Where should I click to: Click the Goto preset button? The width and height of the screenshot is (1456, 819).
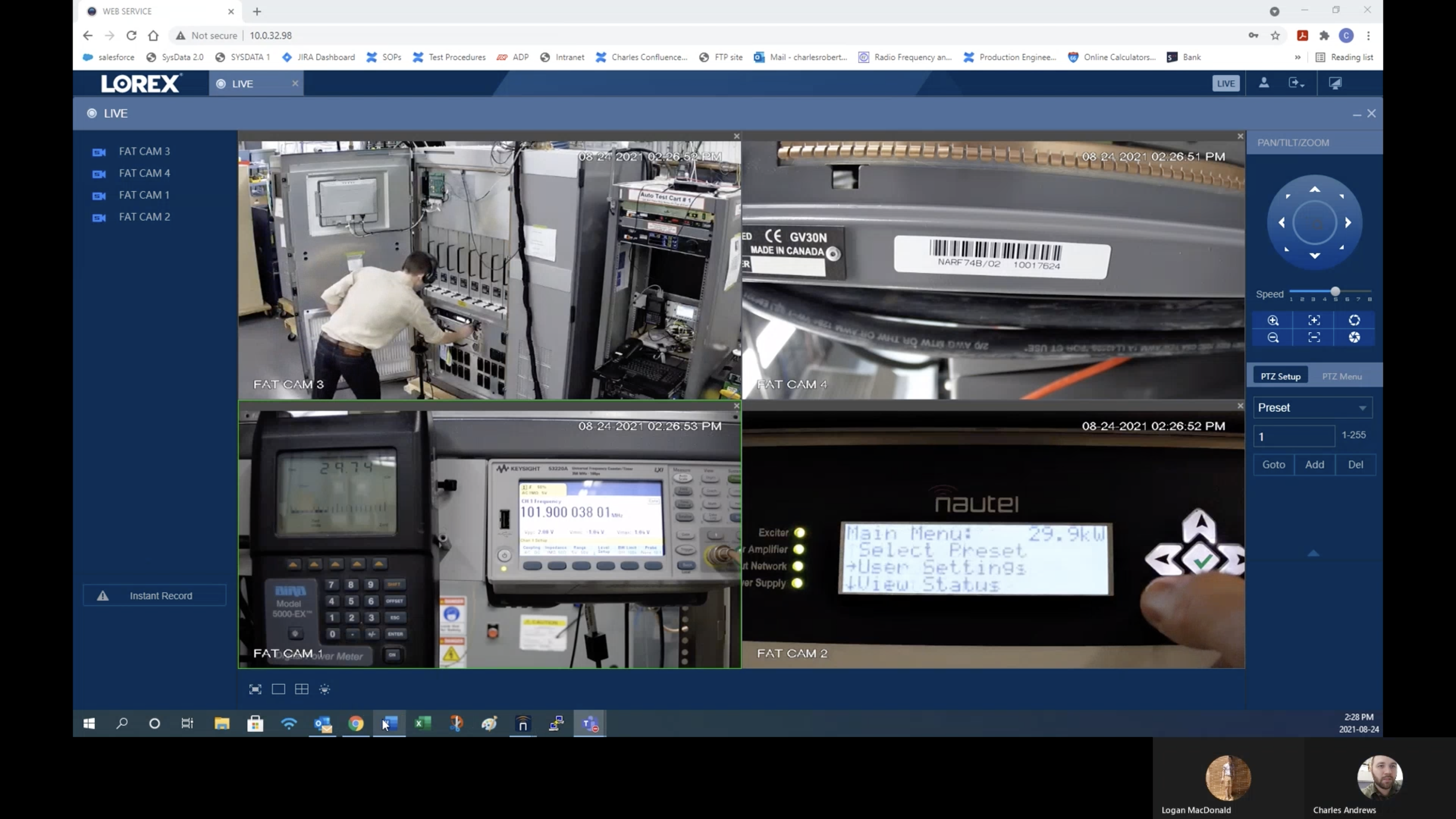point(1273,465)
